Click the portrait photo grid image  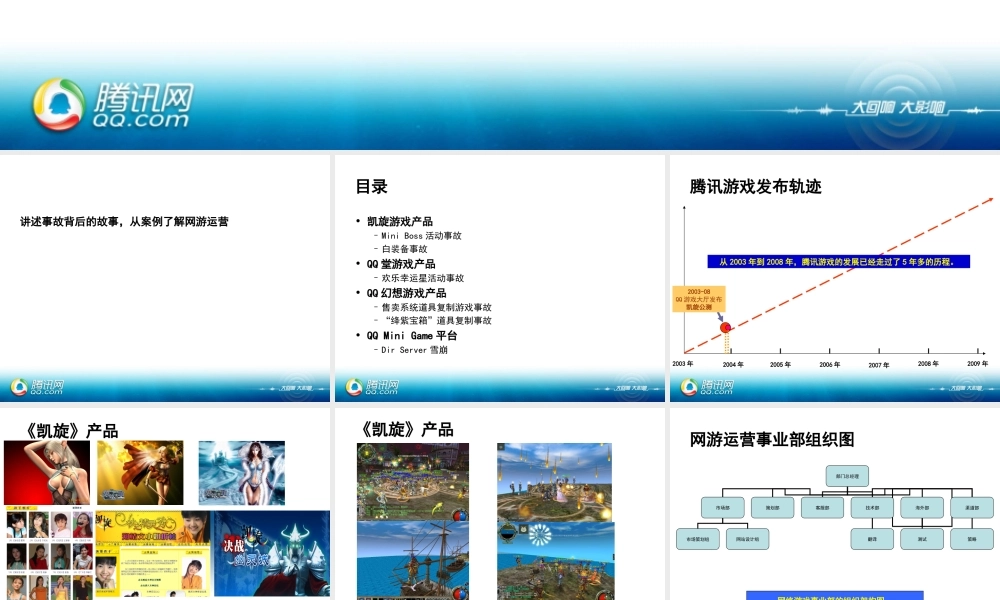tap(49, 553)
